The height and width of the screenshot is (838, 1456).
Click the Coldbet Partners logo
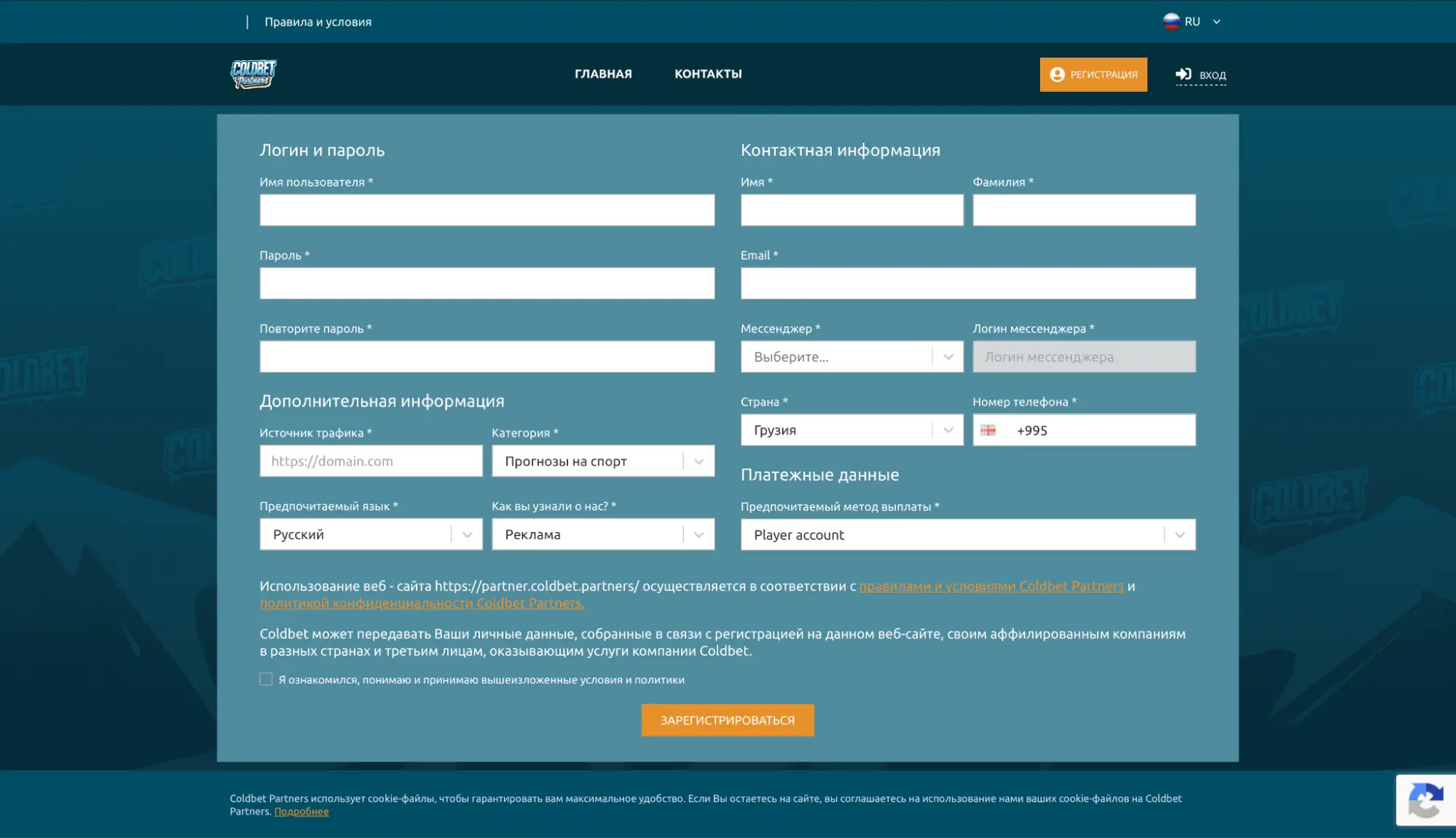click(x=253, y=74)
